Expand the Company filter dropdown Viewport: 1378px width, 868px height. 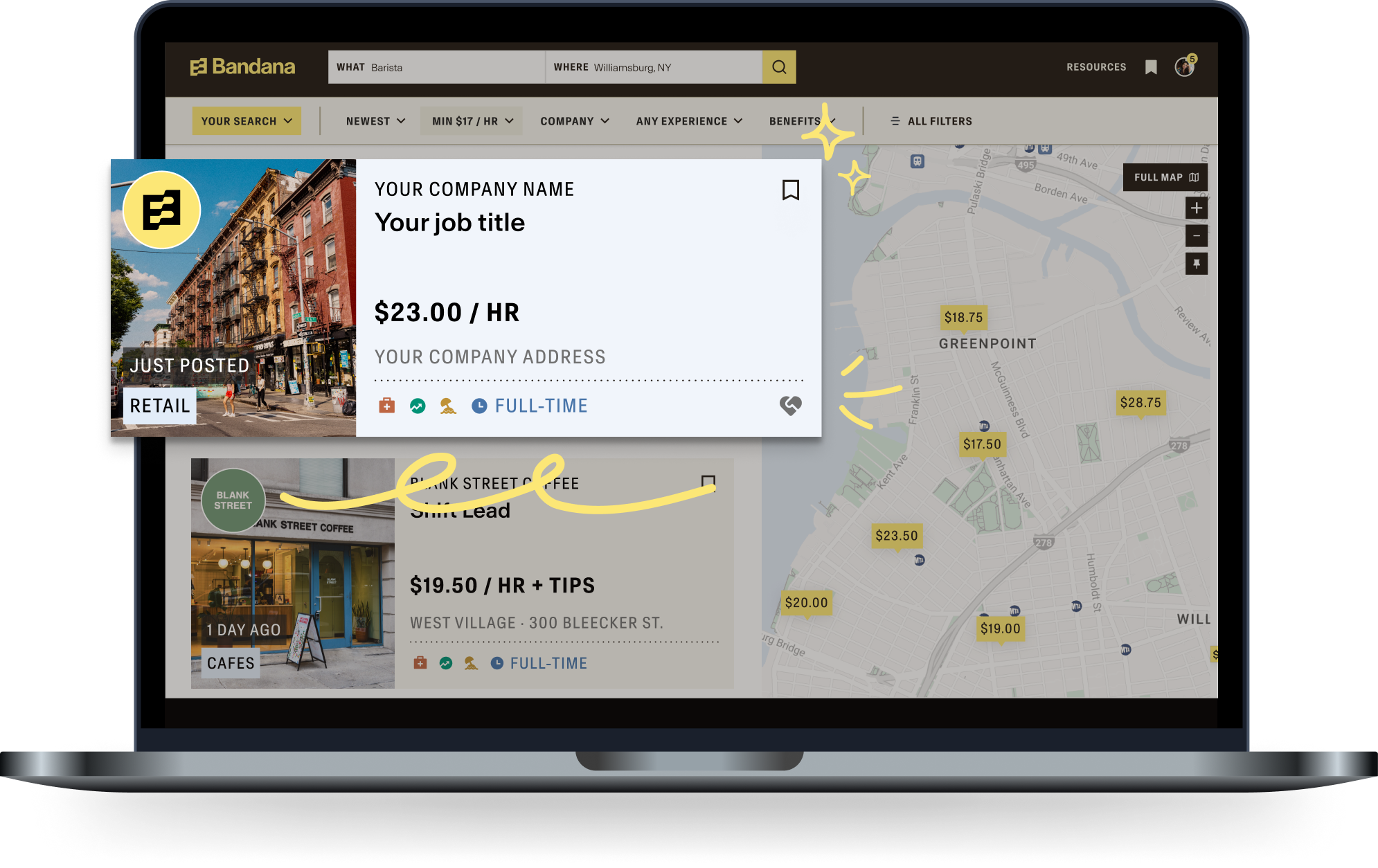575,121
